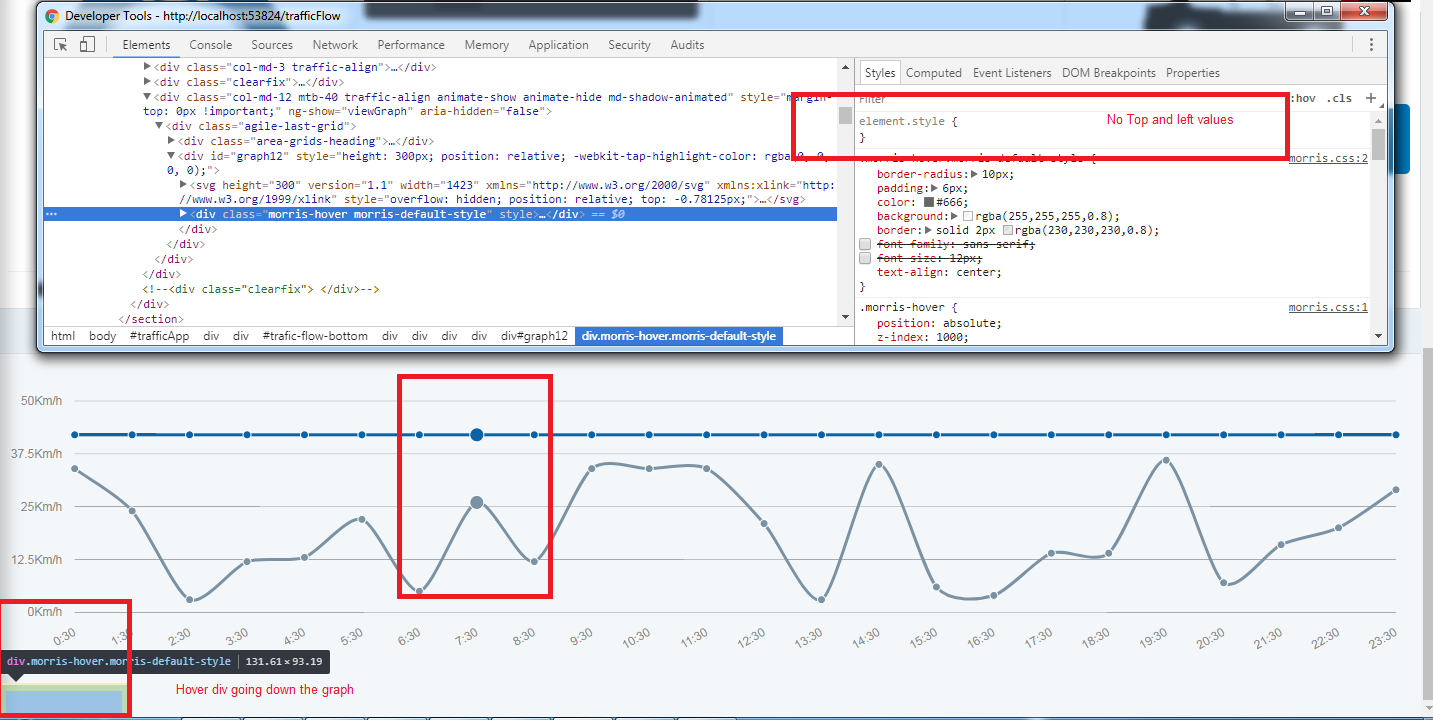Switch to the Performance tab
The image size is (1433, 720).
pos(411,45)
